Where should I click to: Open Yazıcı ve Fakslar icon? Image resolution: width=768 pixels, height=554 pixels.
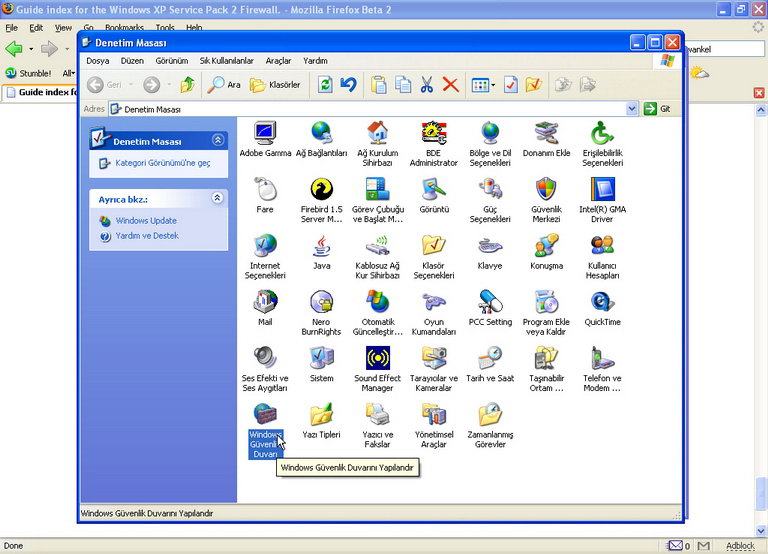[x=378, y=415]
